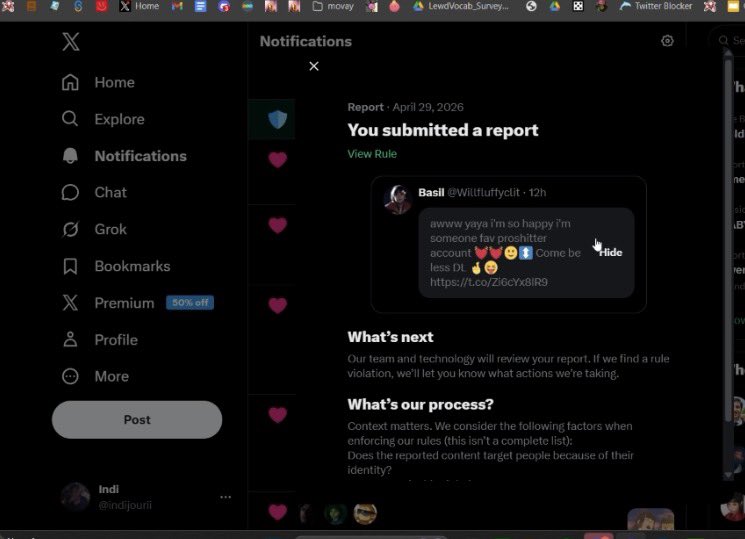
Task: Open the Indi account switcher ellipsis
Action: [226, 497]
